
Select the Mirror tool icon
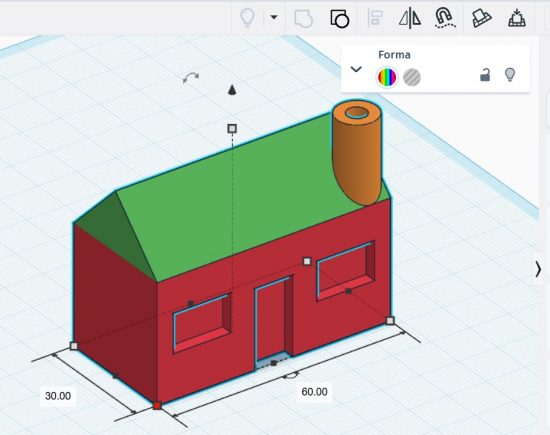pos(410,18)
